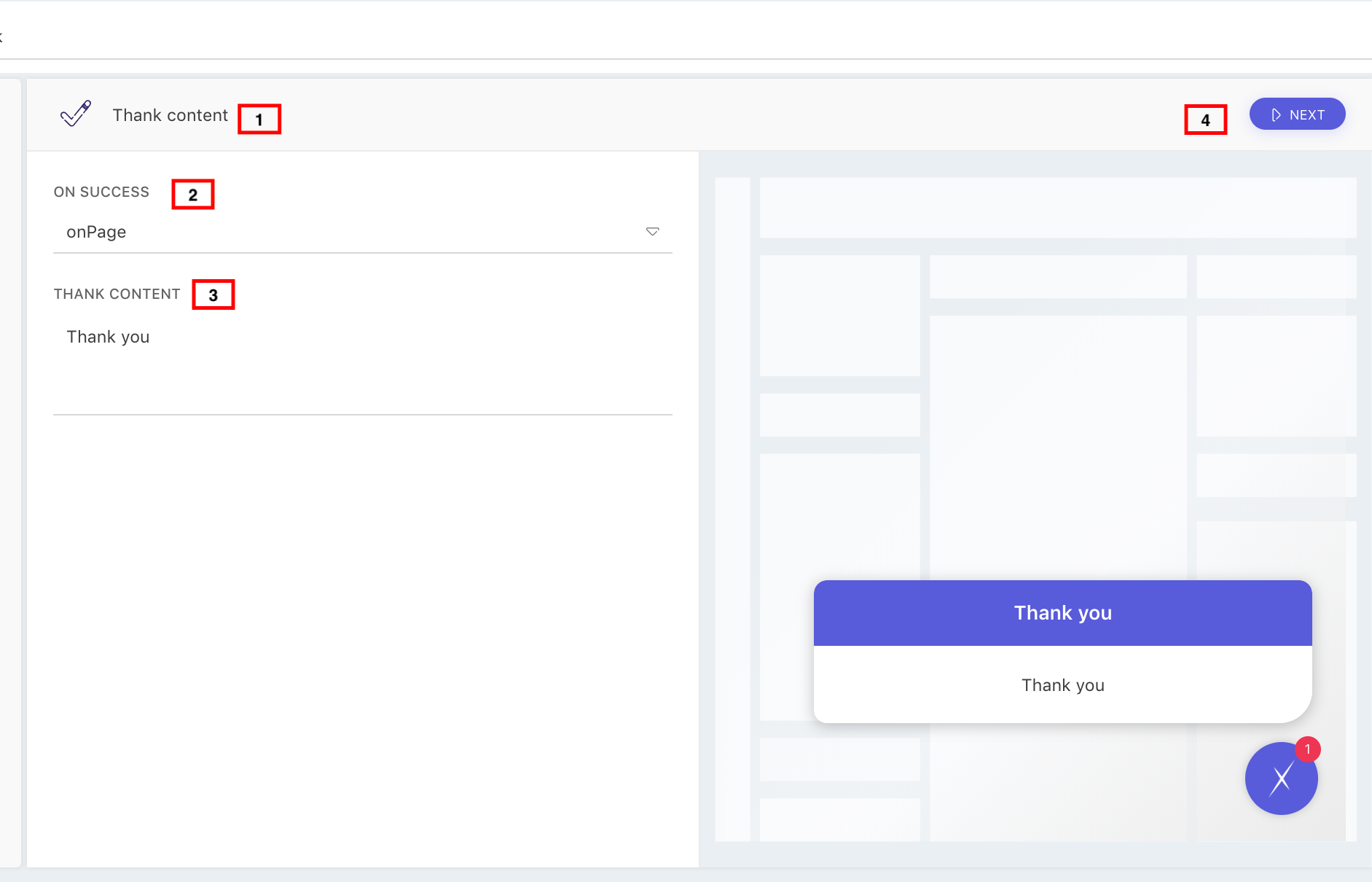Image resolution: width=1372 pixels, height=882 pixels.
Task: Click the THANK CONTENT field label
Action: point(117,294)
